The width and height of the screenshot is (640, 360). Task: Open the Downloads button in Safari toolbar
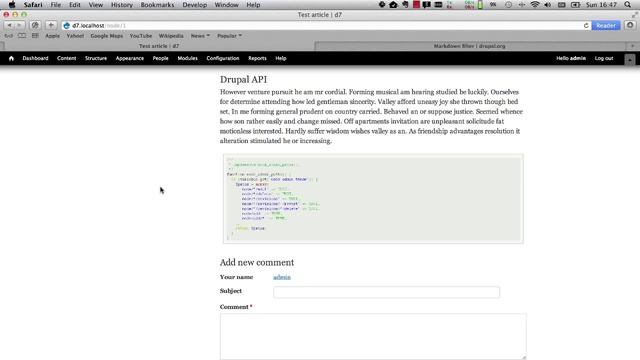(630, 25)
